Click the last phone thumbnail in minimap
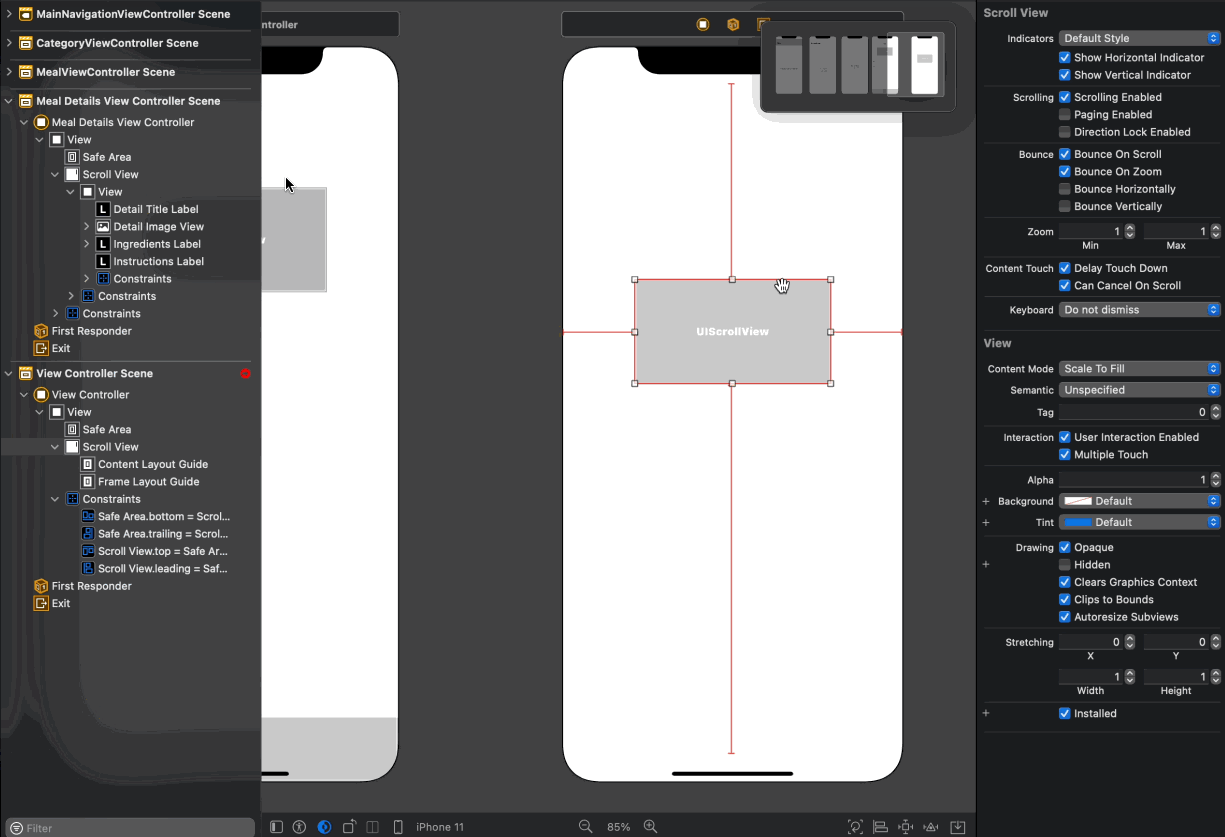This screenshot has height=837, width=1225. pos(925,64)
